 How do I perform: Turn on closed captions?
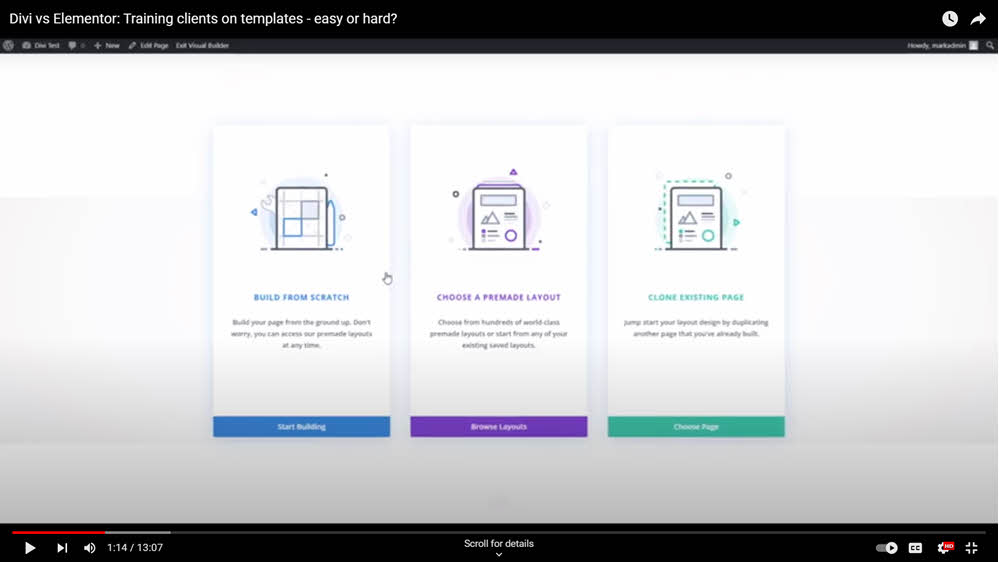click(x=915, y=547)
